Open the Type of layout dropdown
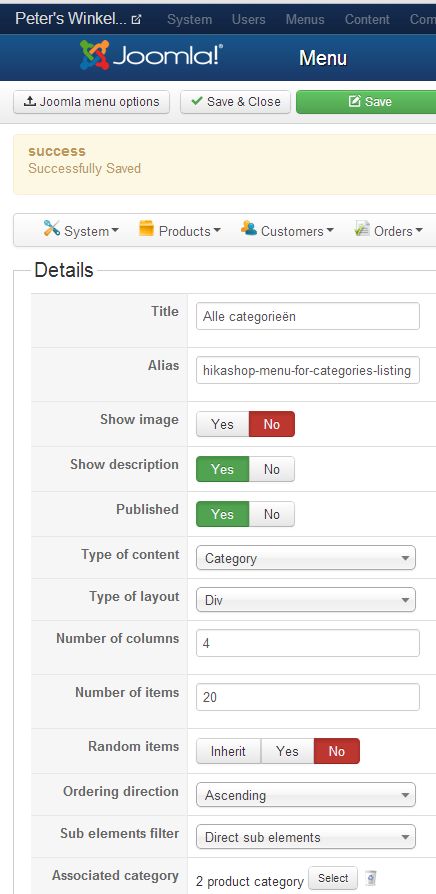Image resolution: width=436 pixels, height=894 pixels. click(305, 600)
